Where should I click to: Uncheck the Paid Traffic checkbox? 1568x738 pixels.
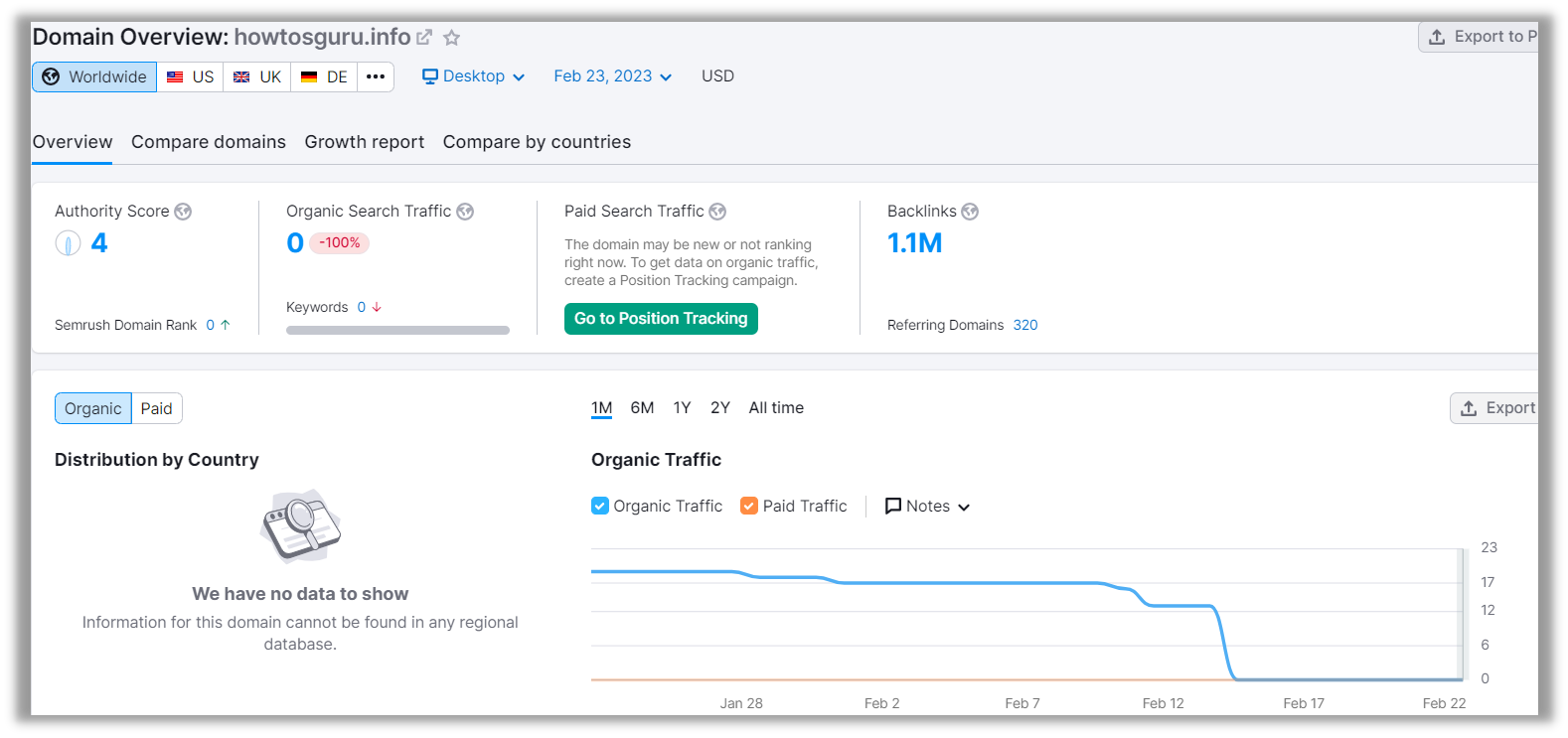point(749,506)
